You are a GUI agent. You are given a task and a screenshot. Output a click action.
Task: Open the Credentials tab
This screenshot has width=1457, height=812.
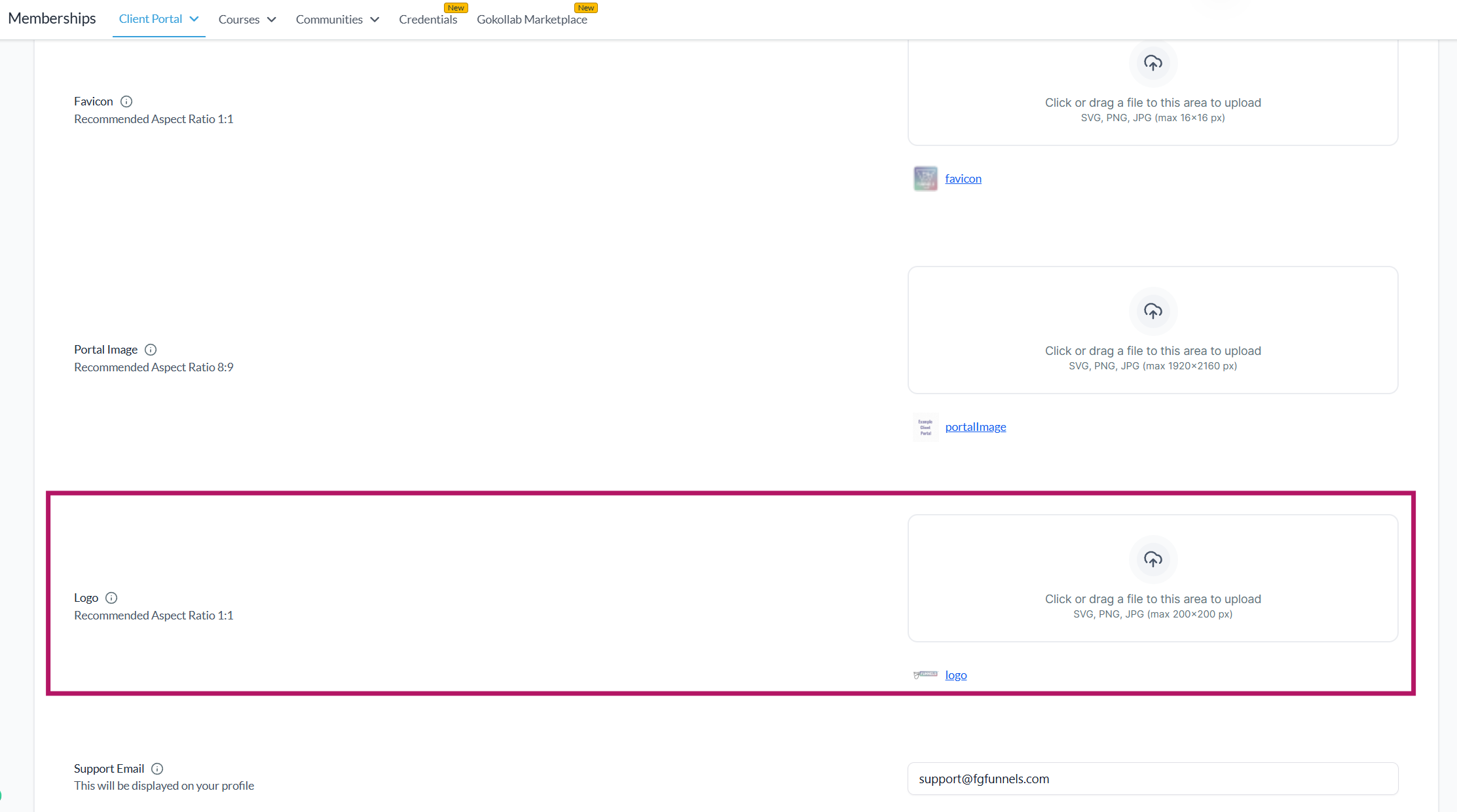pos(428,20)
